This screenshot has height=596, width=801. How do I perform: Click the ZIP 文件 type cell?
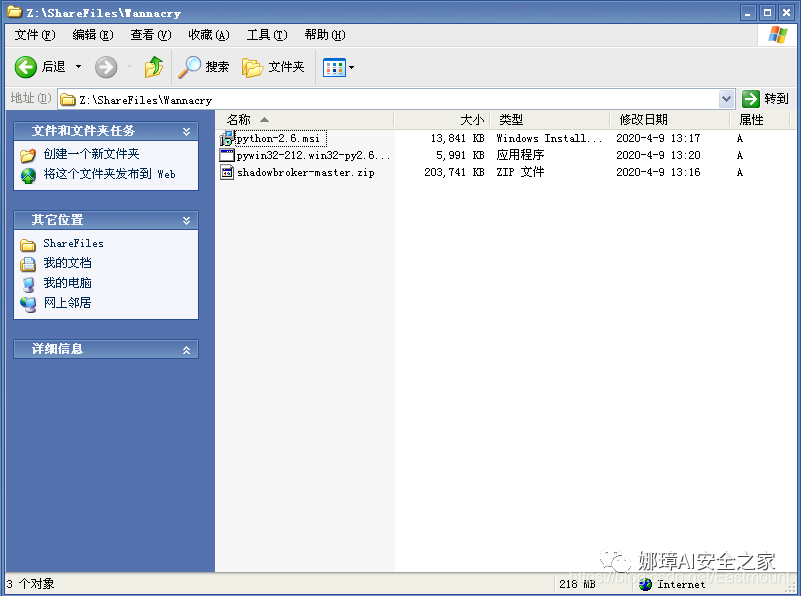(x=520, y=172)
